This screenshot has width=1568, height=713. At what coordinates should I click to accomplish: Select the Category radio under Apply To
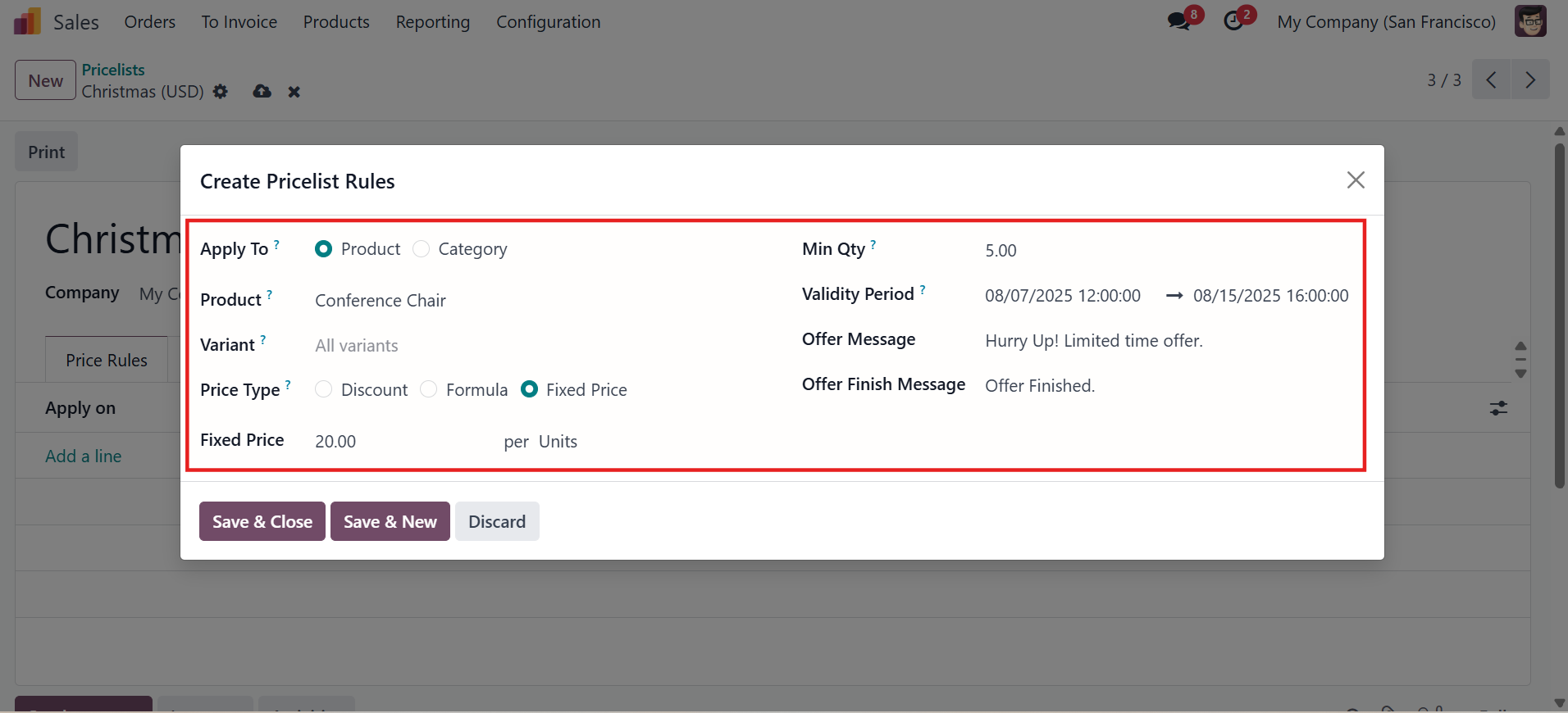click(421, 249)
